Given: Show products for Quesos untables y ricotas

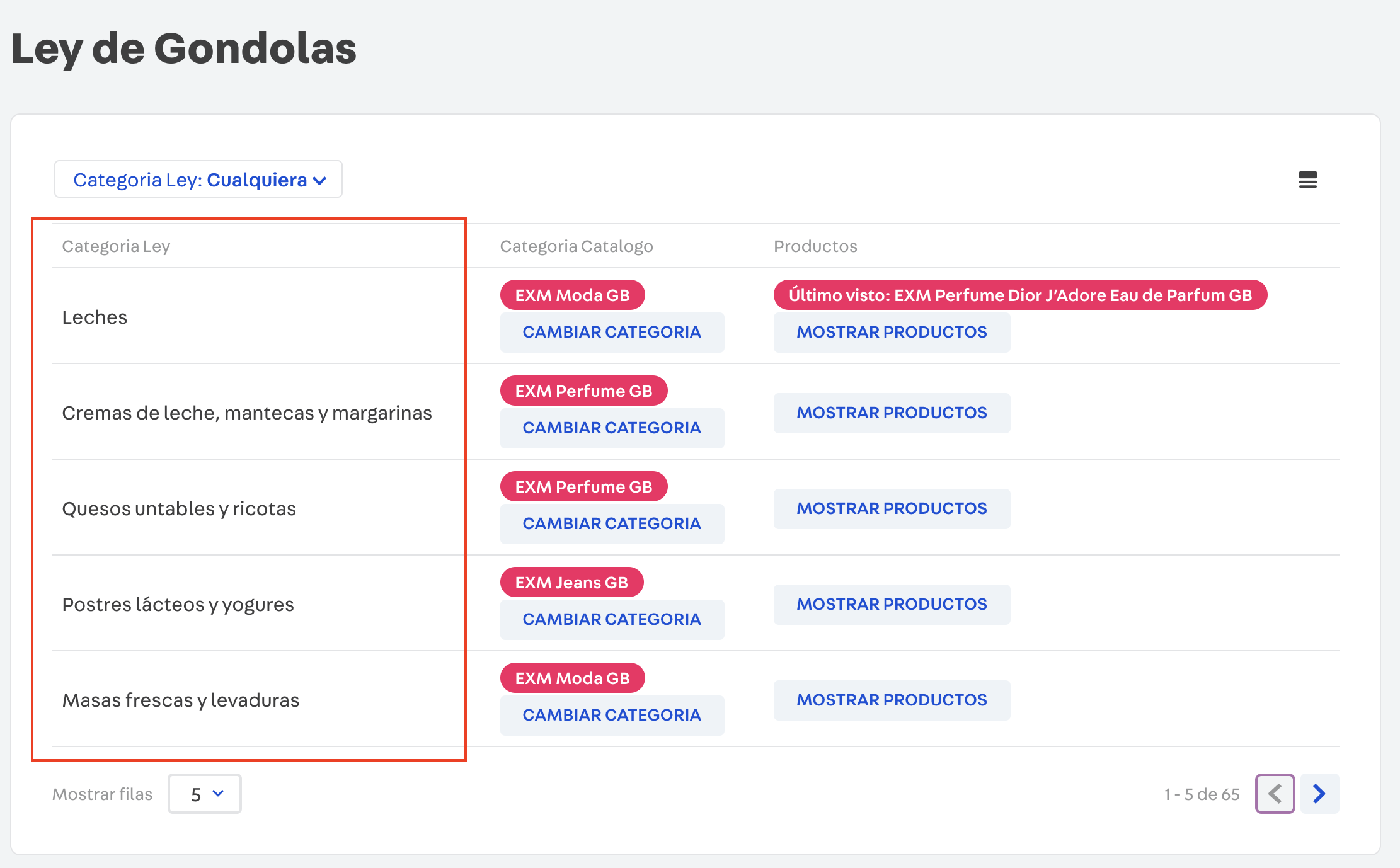Looking at the screenshot, I should point(892,509).
